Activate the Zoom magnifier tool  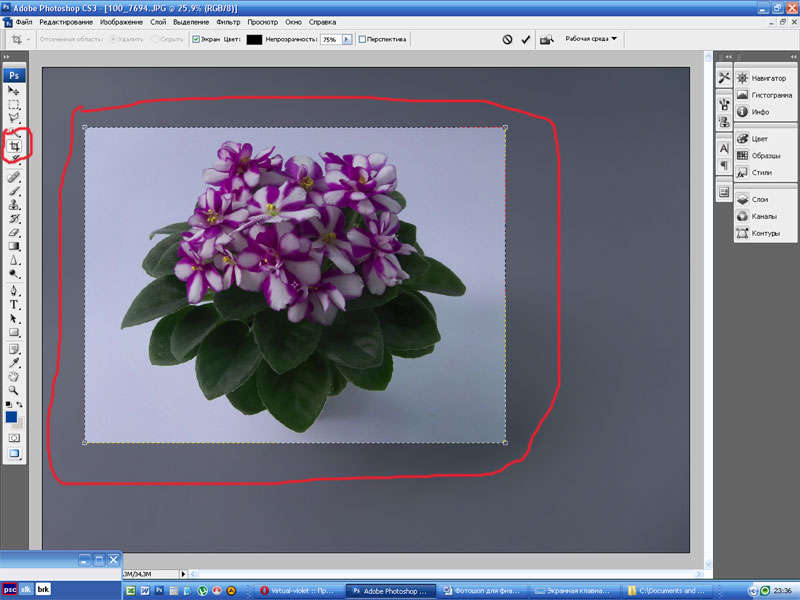pos(15,390)
